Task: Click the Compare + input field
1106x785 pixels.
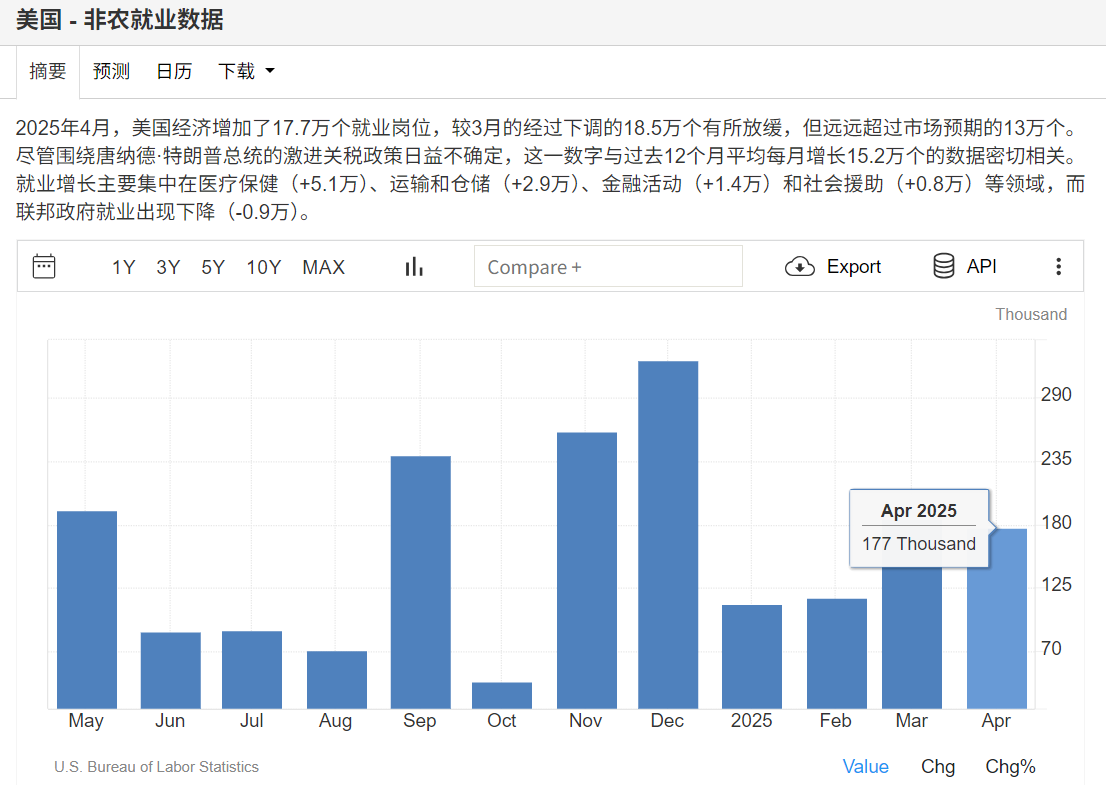Action: 608,267
